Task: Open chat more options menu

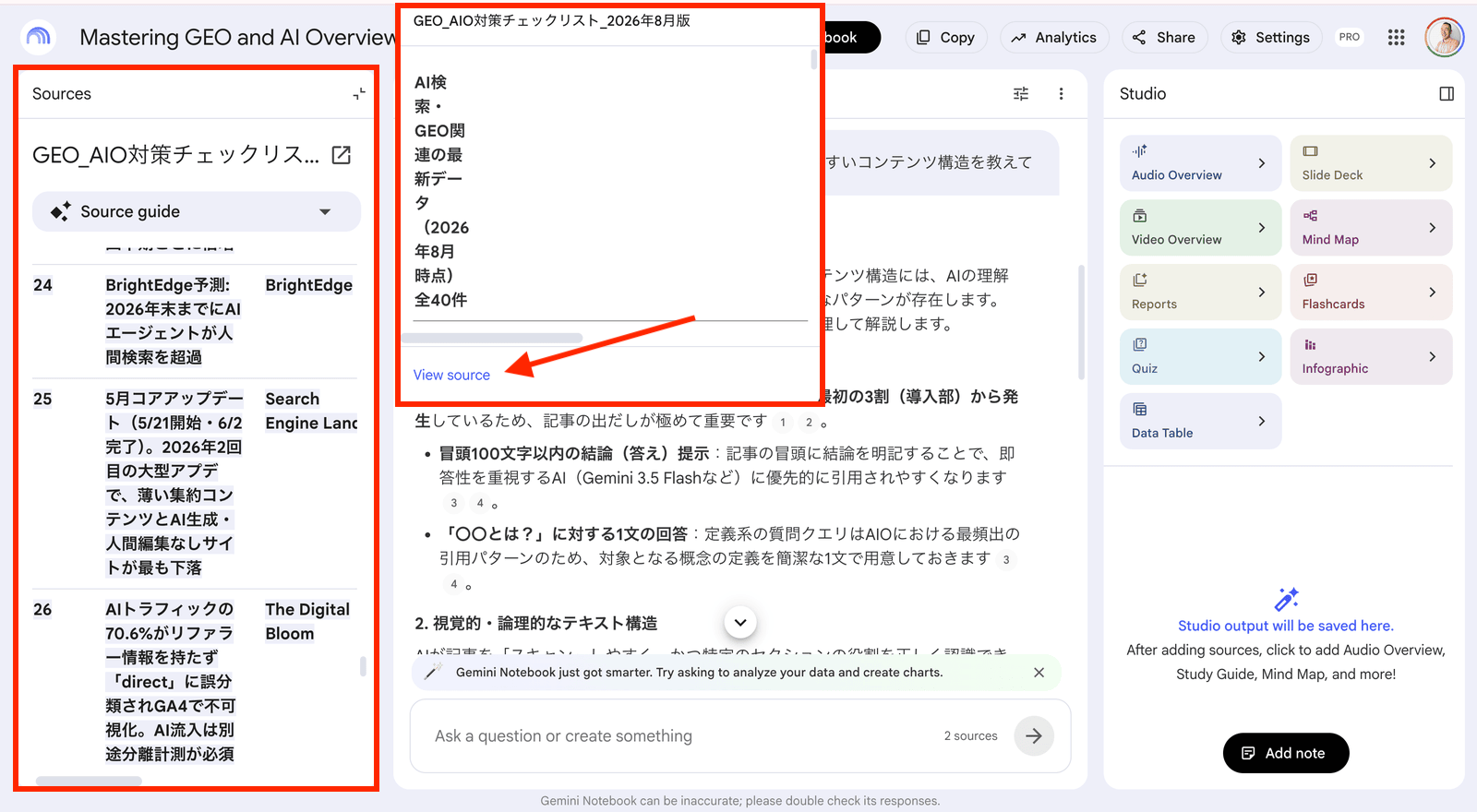Action: point(1061,93)
